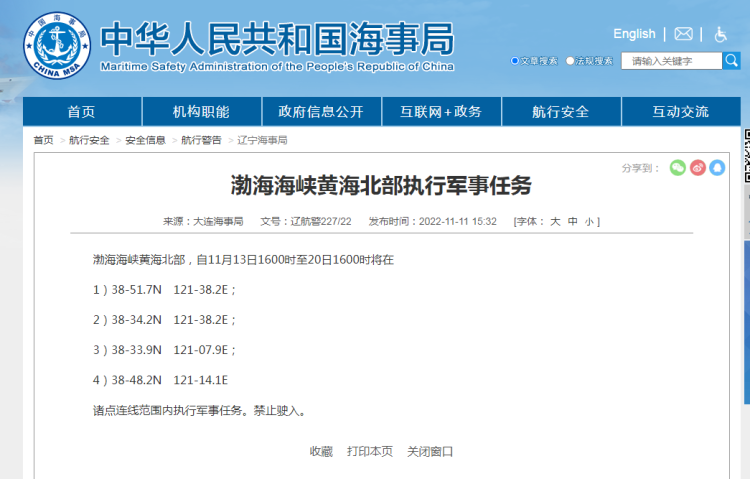Click the China MSA logo
Screen dimensions: 750x479
pyautogui.click(x=55, y=45)
